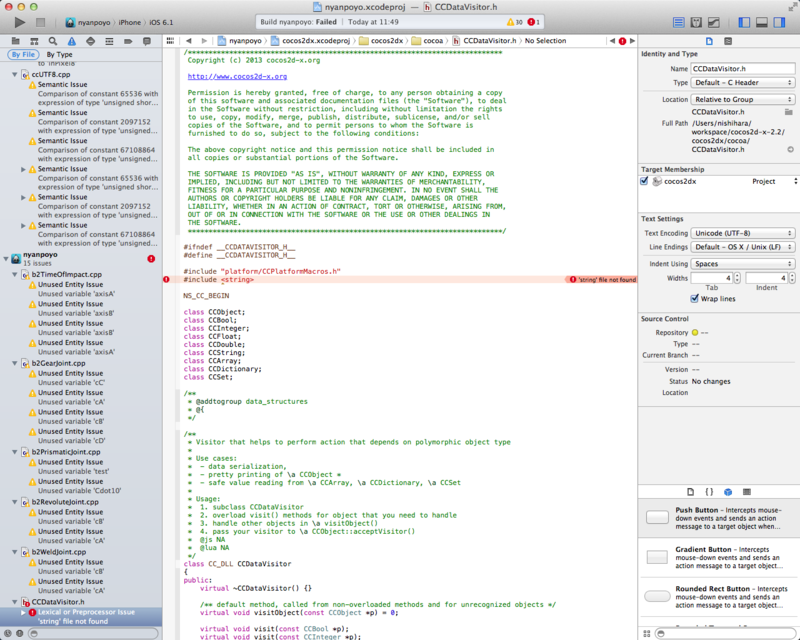The image size is (800, 640).
Task: Open the cocos2d-x.org link in the code
Action: pos(237,76)
